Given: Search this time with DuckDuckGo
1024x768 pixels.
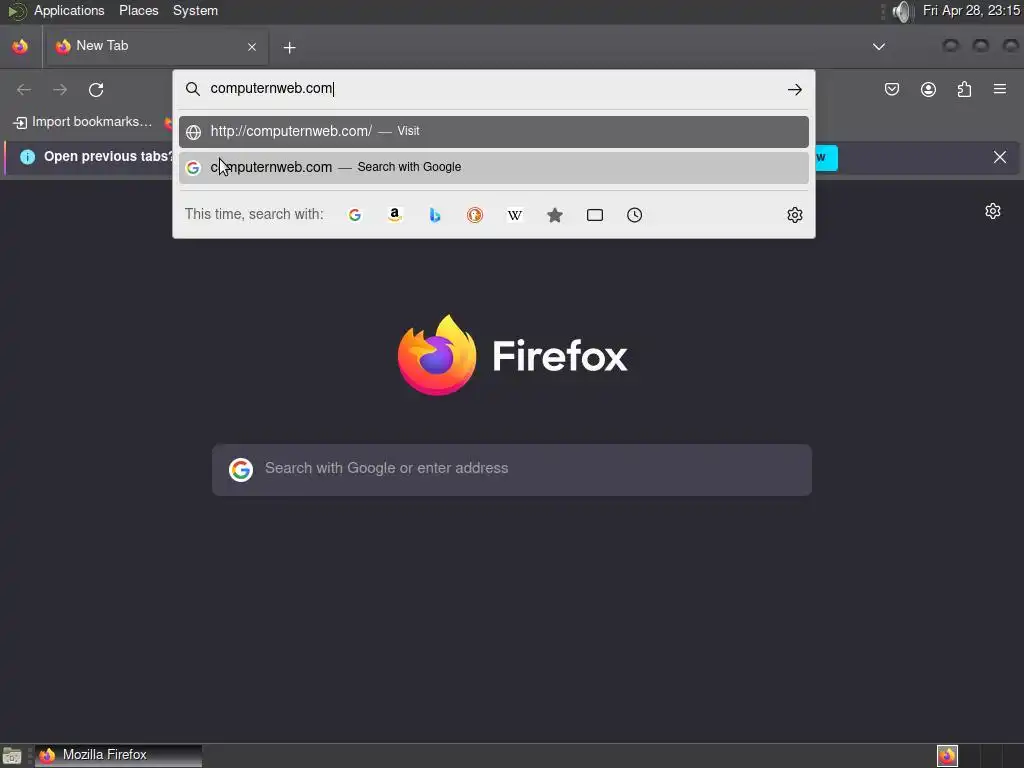Looking at the screenshot, I should [x=475, y=215].
